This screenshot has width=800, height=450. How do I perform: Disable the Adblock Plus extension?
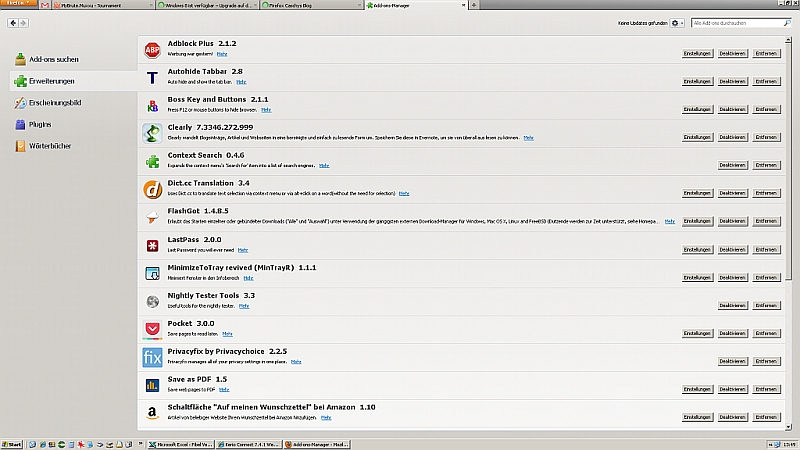click(x=732, y=53)
